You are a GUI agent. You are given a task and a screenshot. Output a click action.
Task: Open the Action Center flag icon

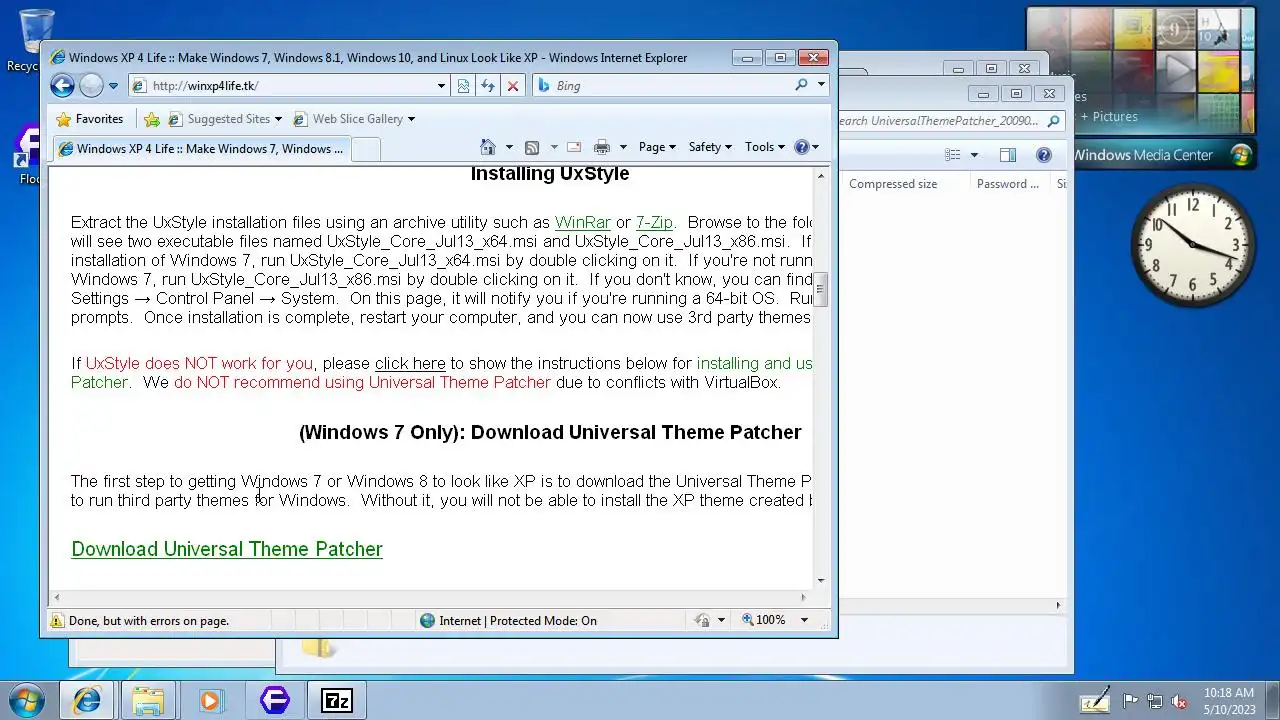point(1130,701)
